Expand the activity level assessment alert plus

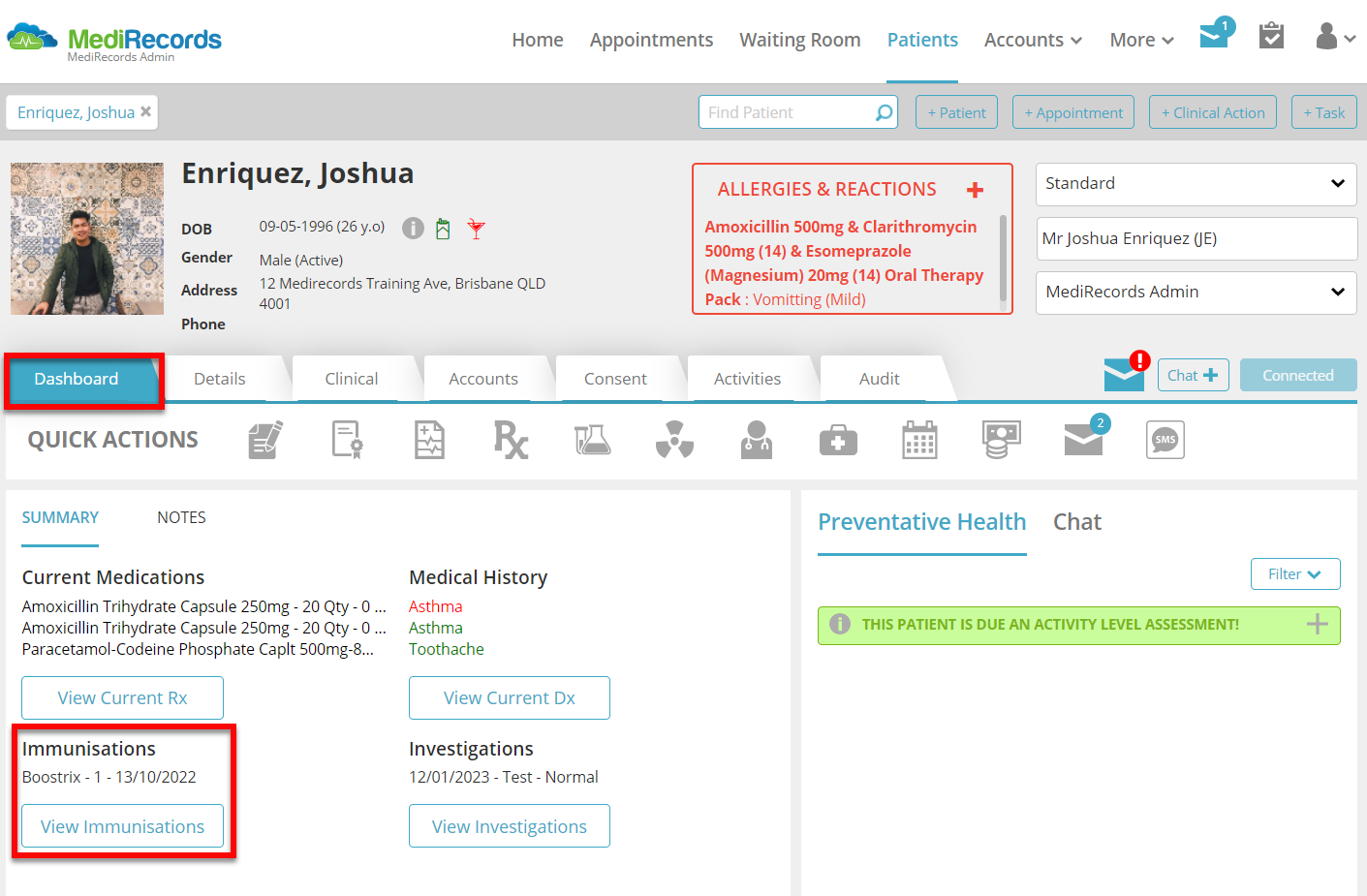pos(1318,625)
